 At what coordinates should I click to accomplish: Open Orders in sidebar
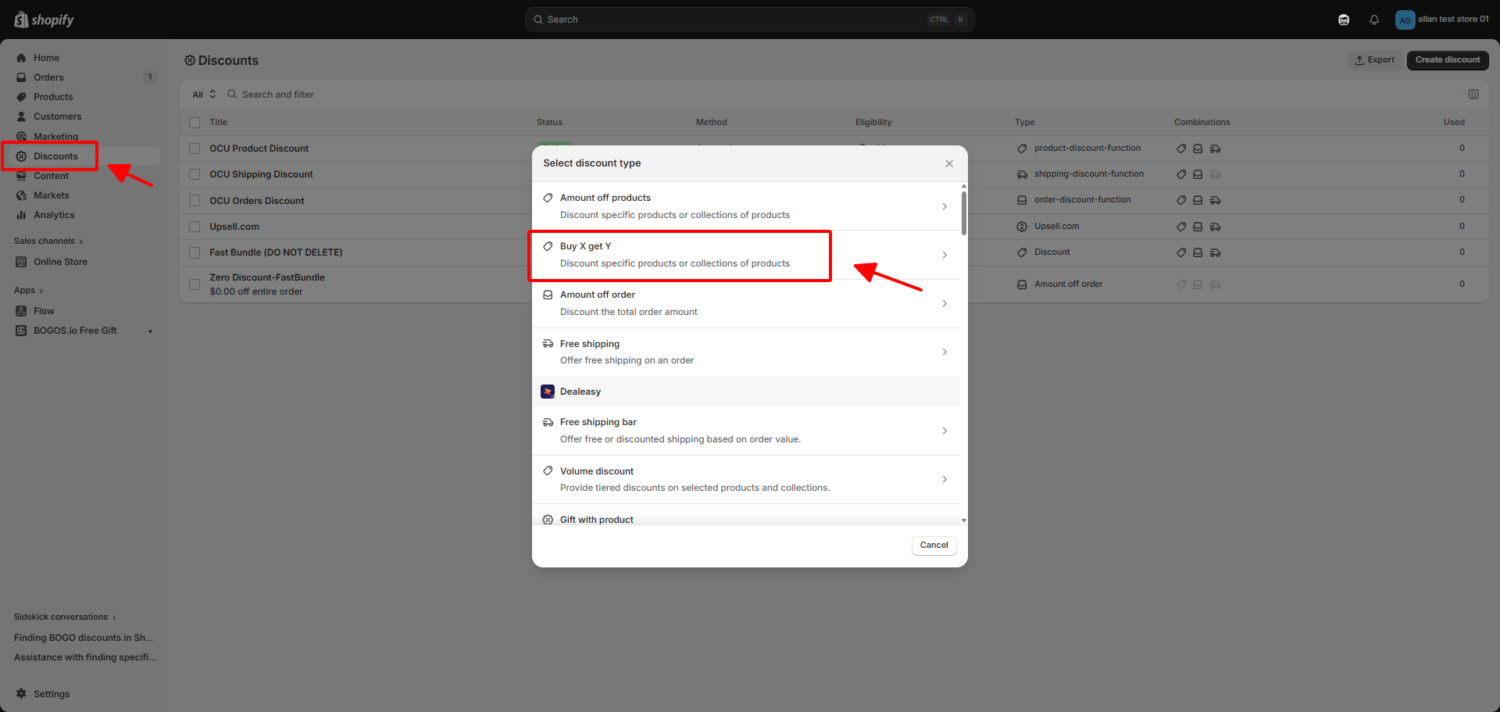pos(48,77)
